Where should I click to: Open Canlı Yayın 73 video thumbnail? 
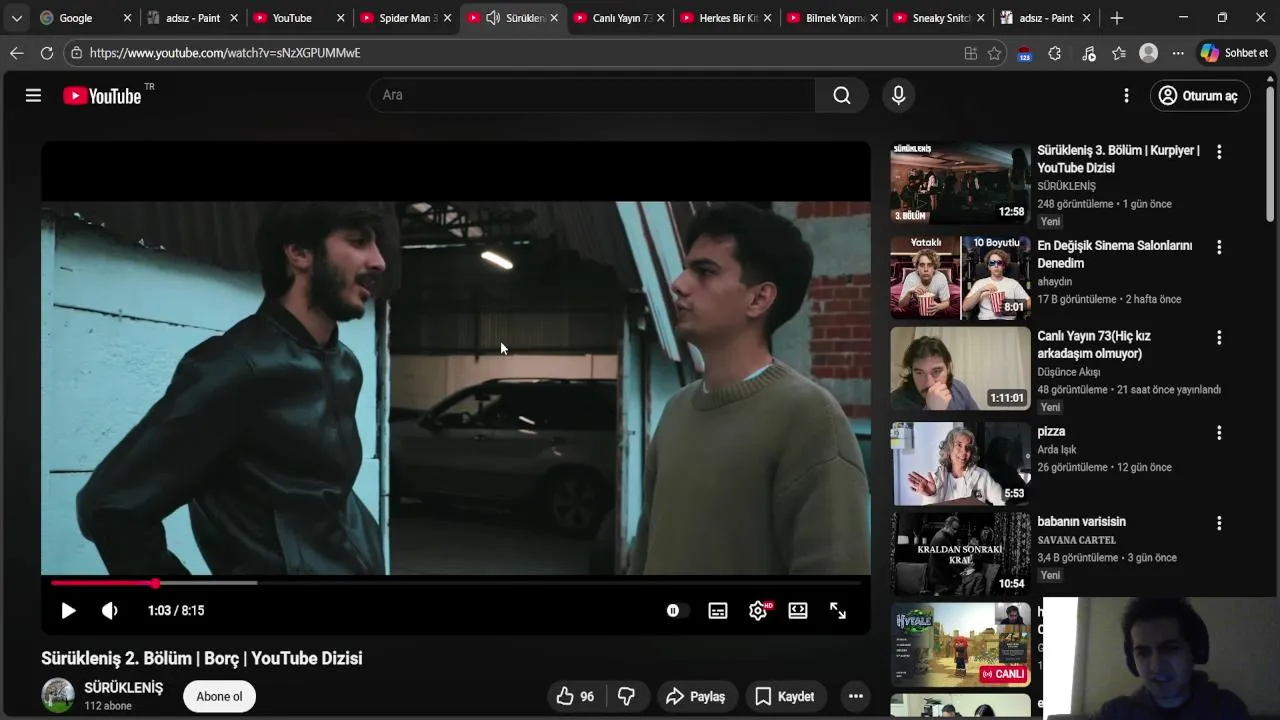click(960, 368)
